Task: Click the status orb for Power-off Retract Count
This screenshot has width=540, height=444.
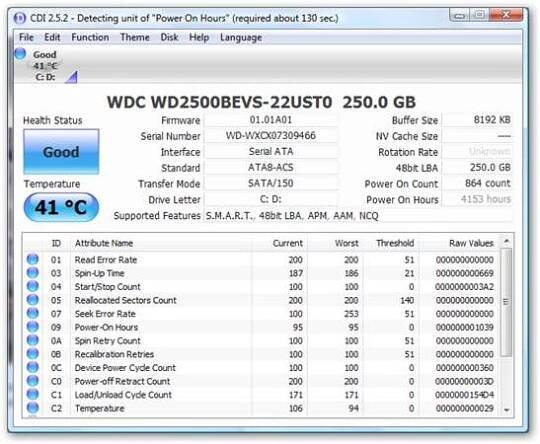Action: [32, 380]
